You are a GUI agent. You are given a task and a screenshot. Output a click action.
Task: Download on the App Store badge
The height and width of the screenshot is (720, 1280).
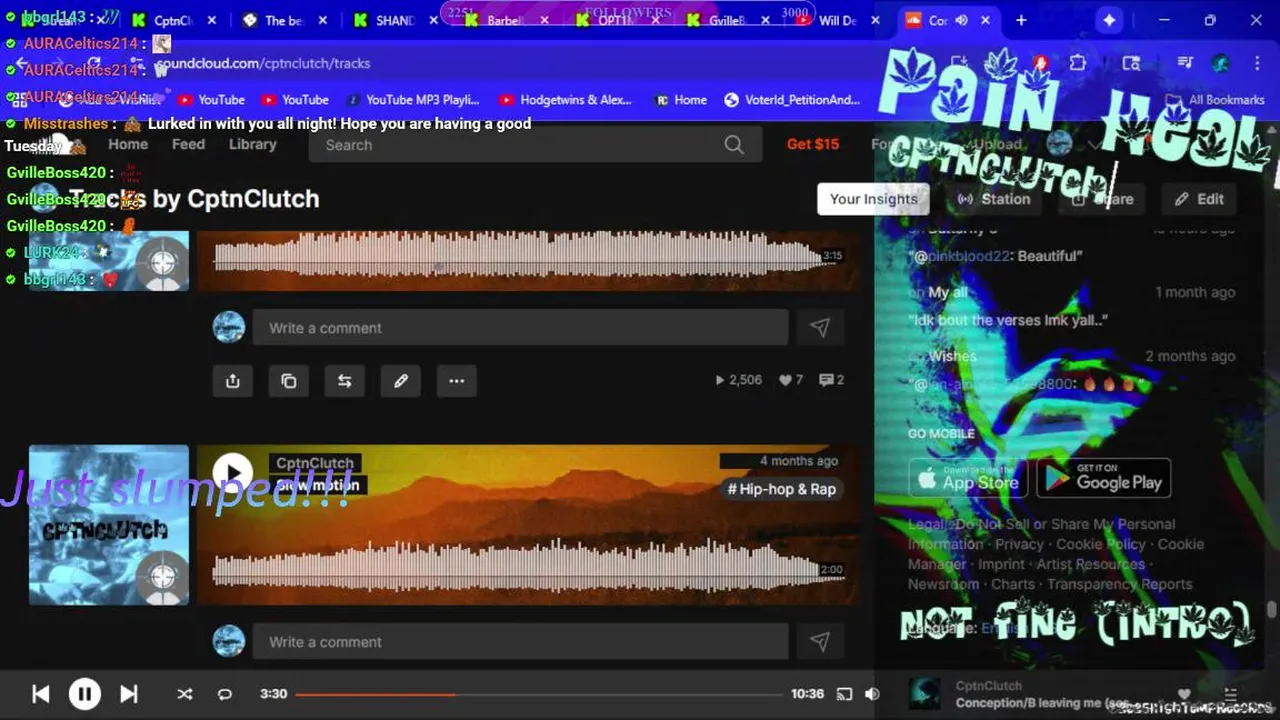[x=968, y=479]
